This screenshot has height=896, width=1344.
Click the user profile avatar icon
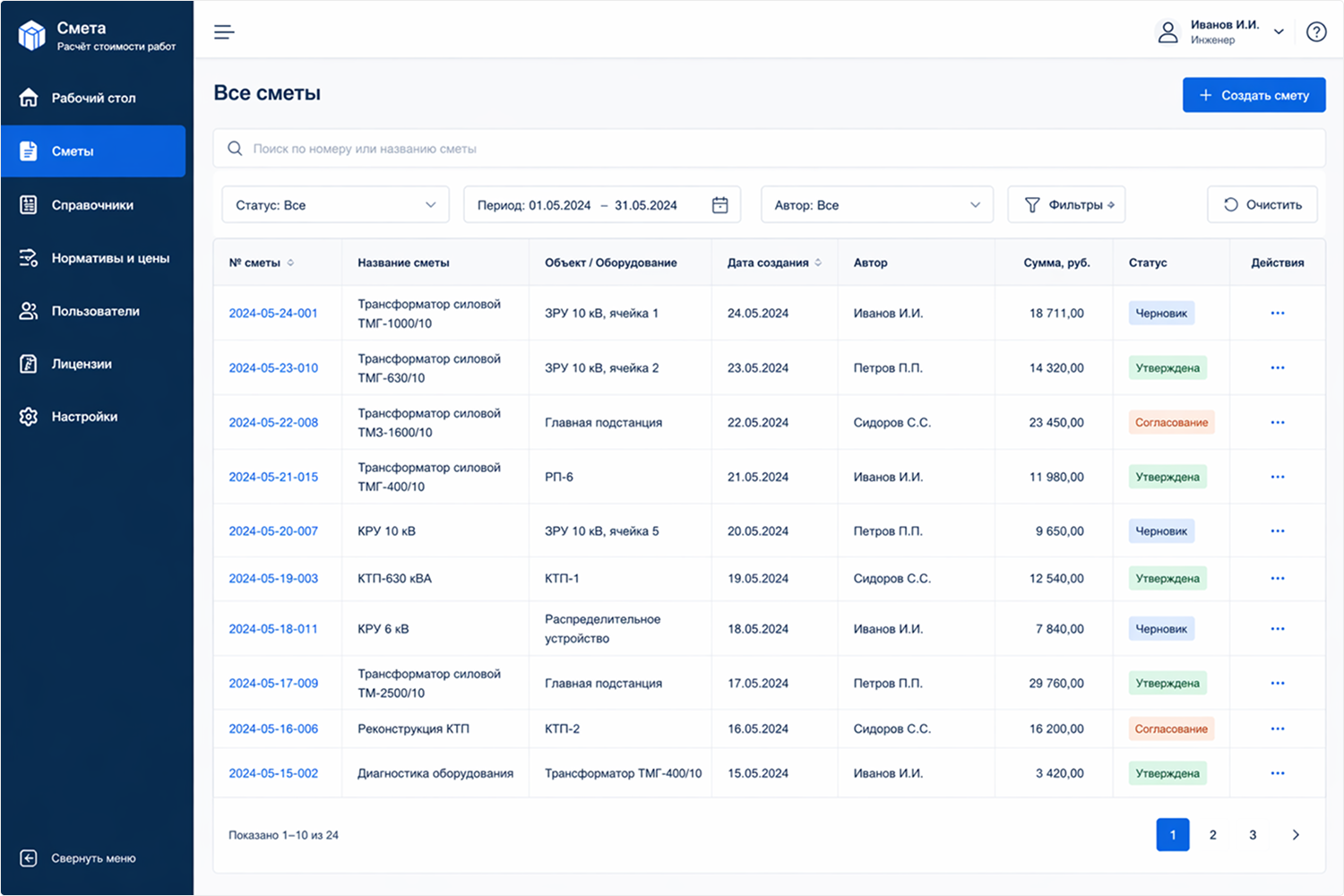click(1167, 32)
